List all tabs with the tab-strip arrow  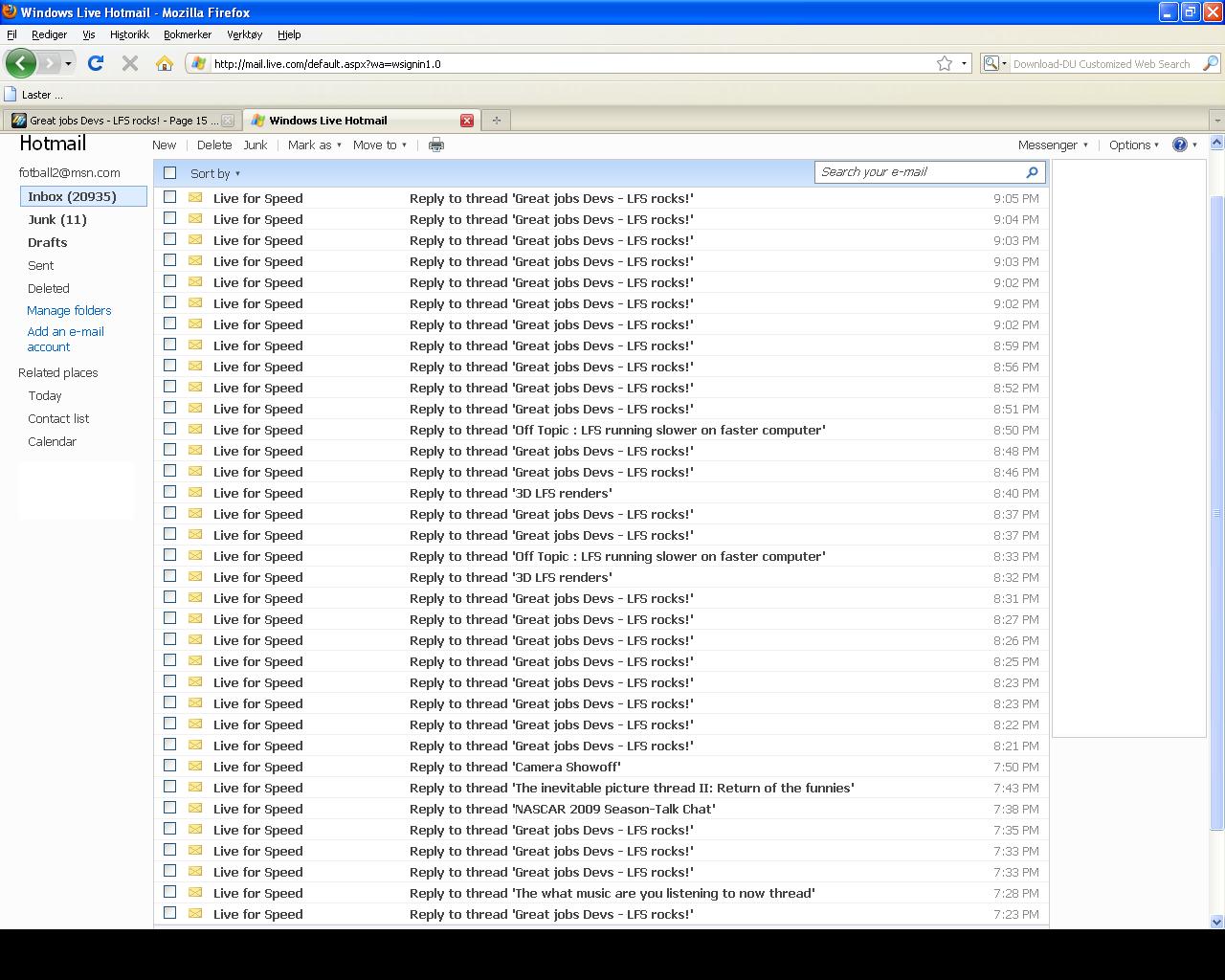tap(1216, 121)
